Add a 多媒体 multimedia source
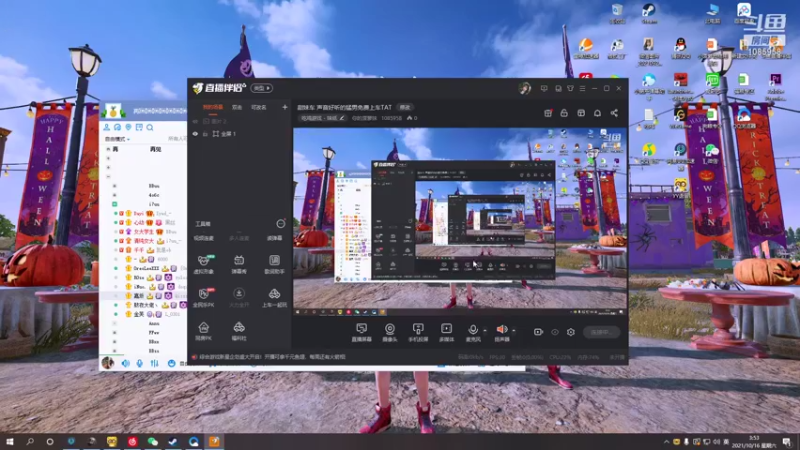800x450 pixels. pyautogui.click(x=446, y=329)
